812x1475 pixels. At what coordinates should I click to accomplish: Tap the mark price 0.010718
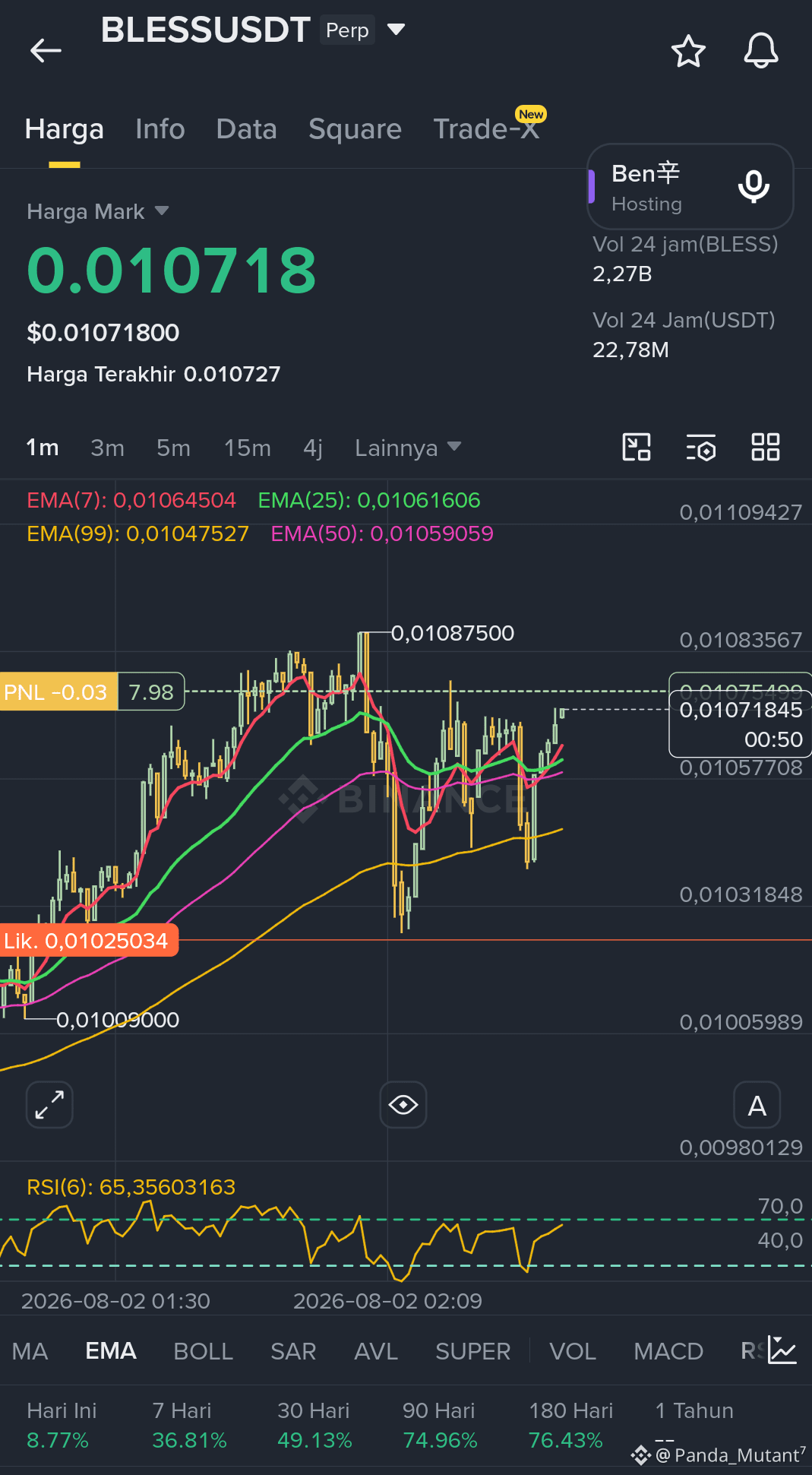[x=172, y=270]
